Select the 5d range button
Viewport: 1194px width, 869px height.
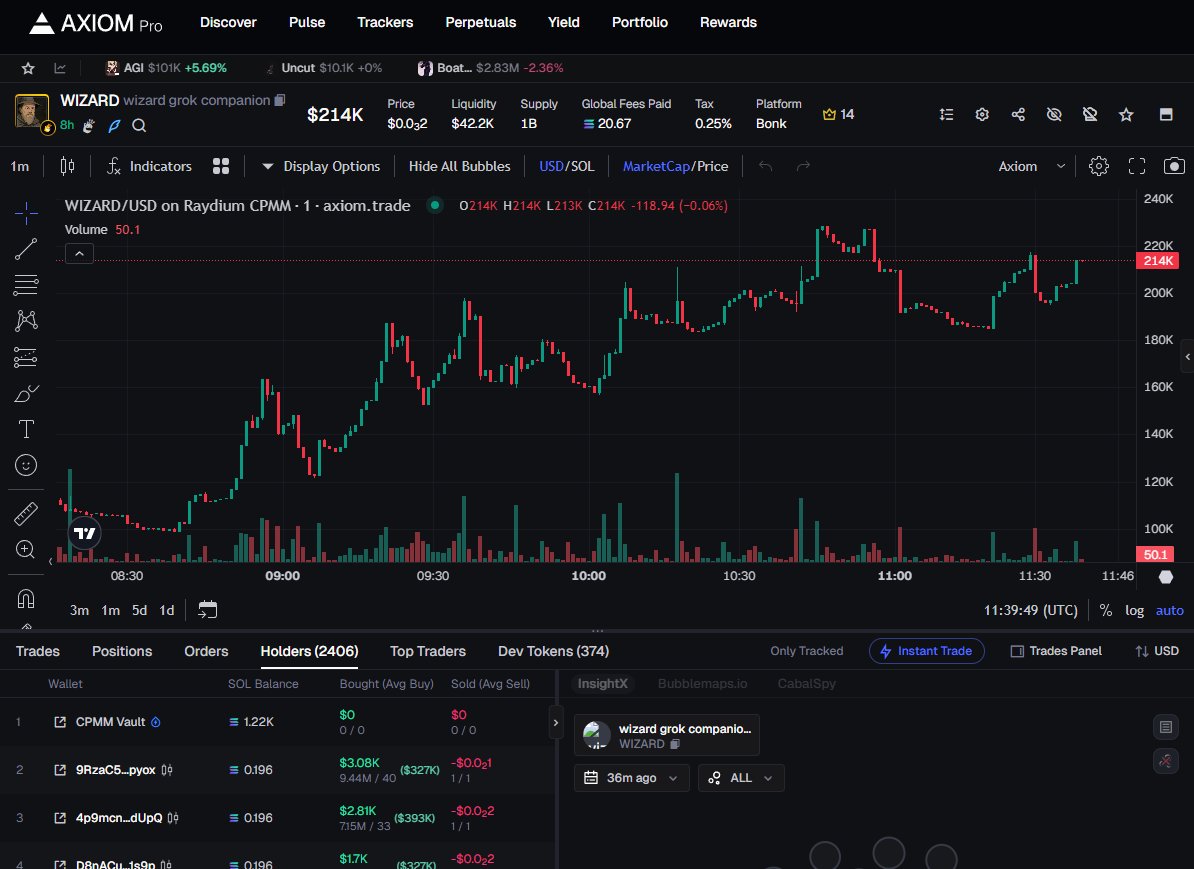tap(139, 610)
